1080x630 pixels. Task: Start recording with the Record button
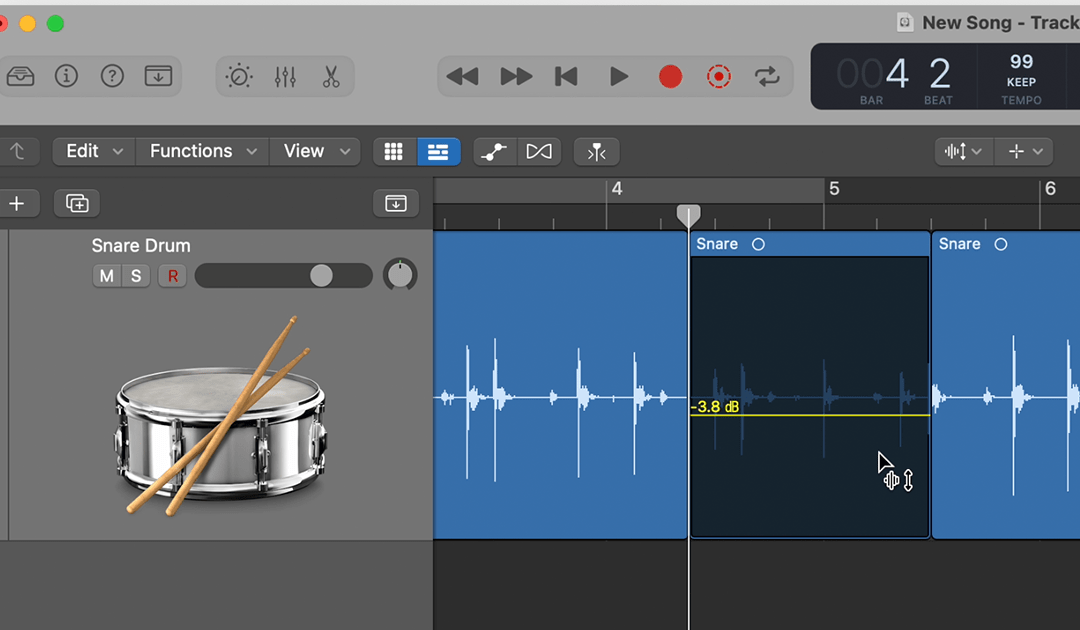pos(670,76)
